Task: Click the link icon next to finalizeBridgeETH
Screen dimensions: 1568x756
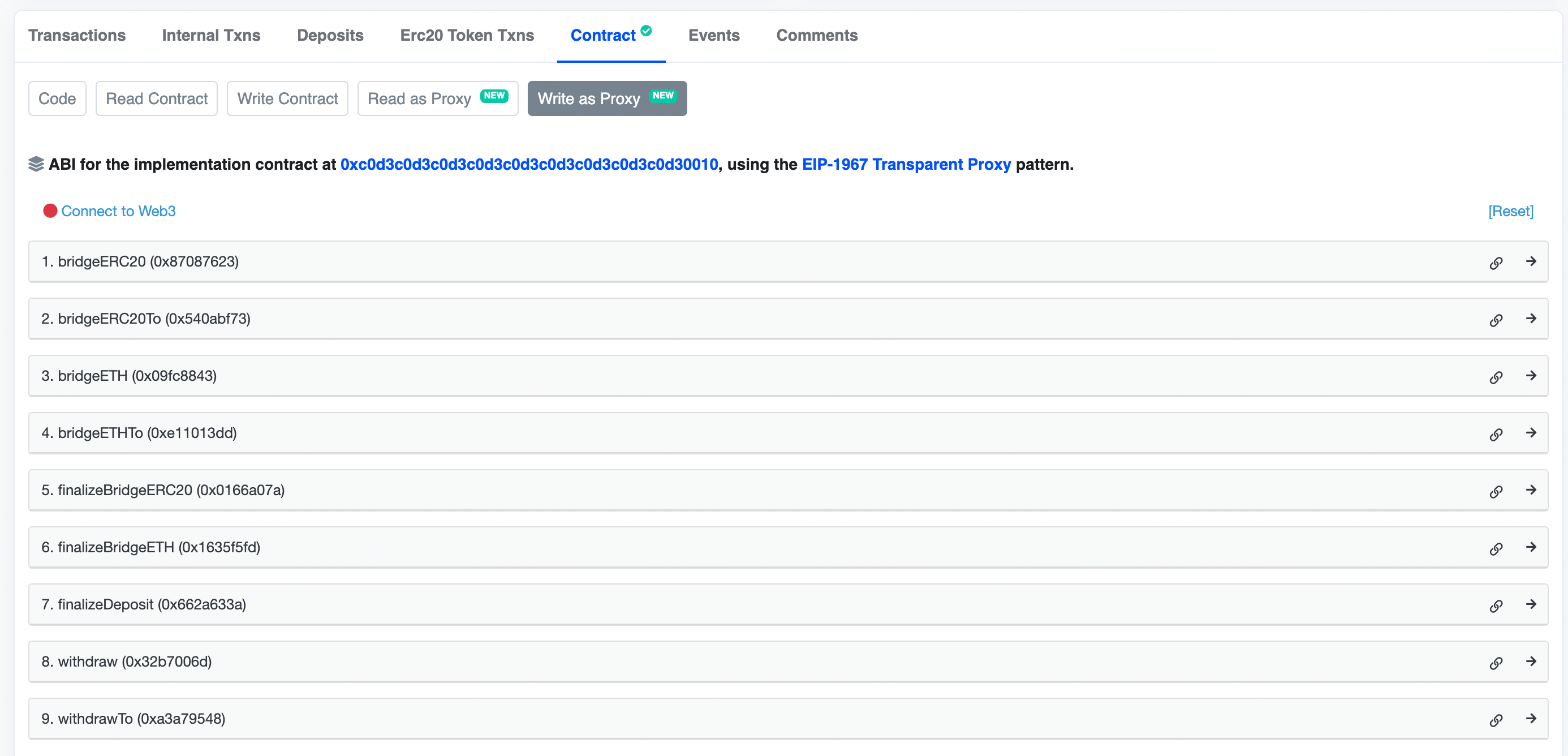Action: pyautogui.click(x=1496, y=548)
